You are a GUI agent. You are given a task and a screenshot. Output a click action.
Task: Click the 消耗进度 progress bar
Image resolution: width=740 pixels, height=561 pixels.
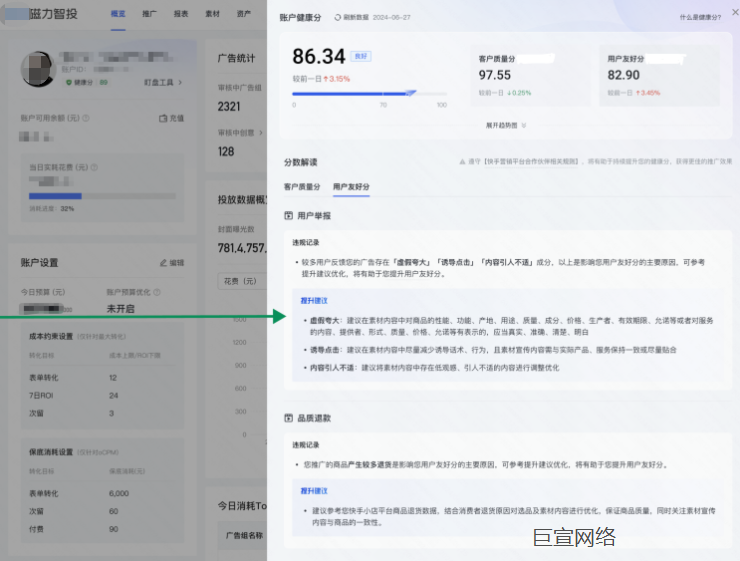point(102,196)
